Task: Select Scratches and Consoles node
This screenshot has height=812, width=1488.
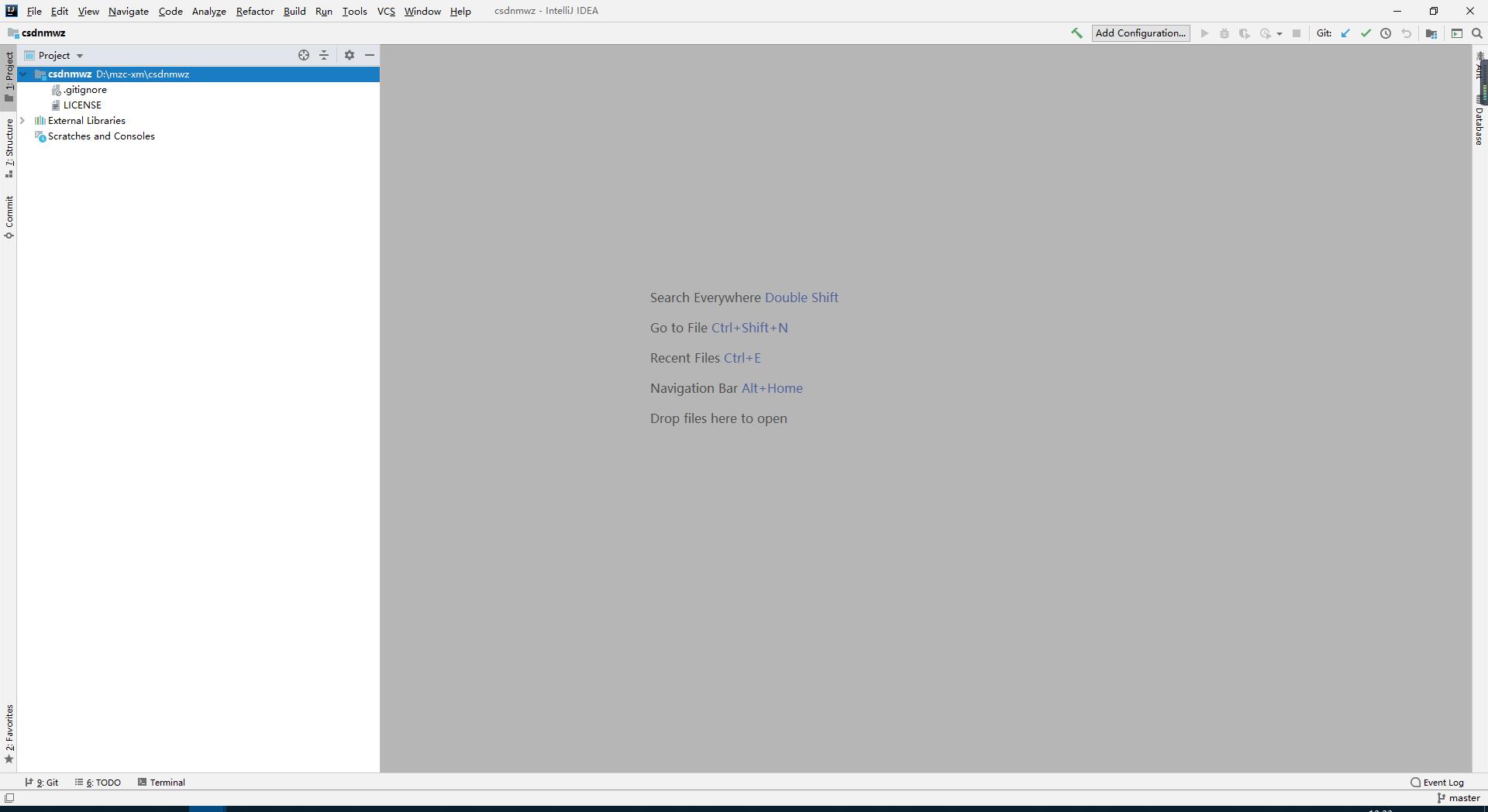Action: pyautogui.click(x=101, y=136)
